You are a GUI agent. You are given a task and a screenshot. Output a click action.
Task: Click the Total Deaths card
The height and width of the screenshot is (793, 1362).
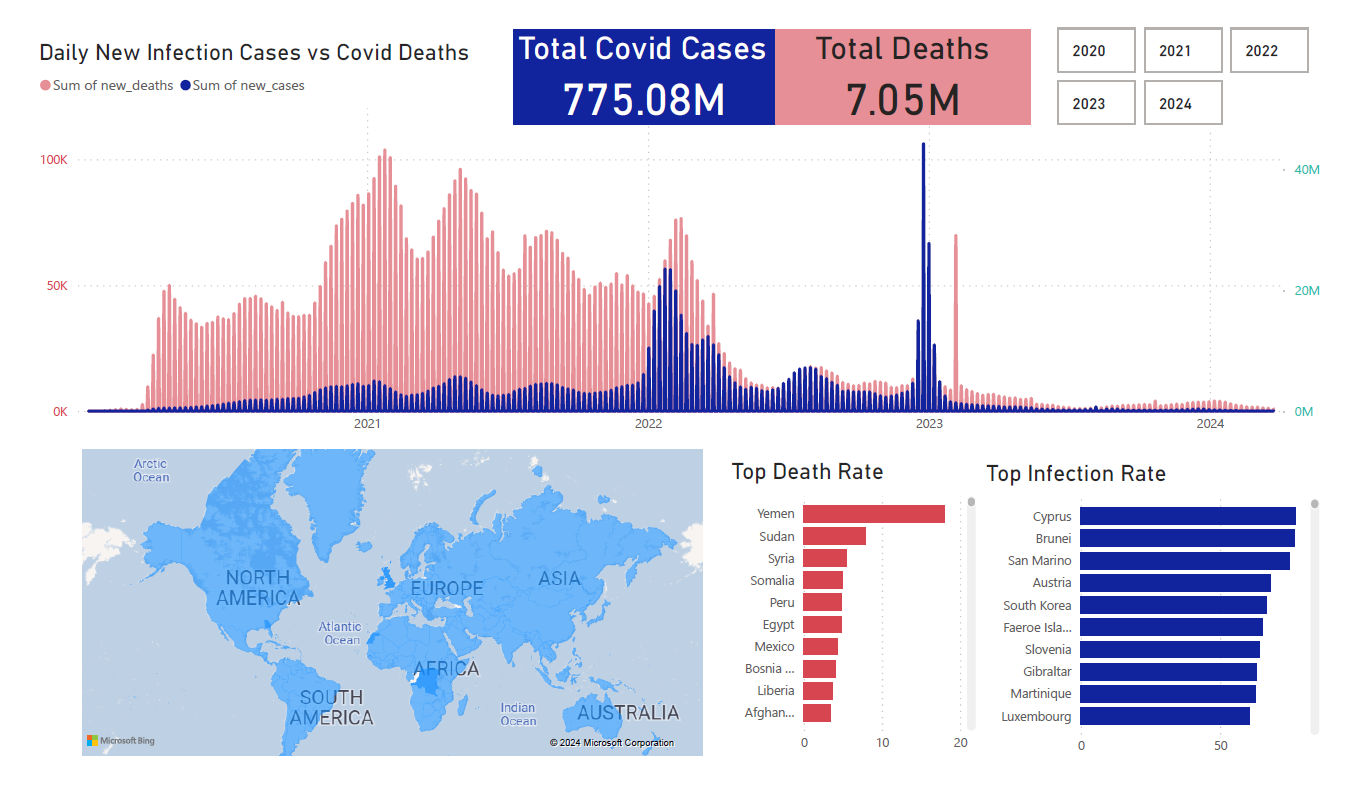(902, 77)
